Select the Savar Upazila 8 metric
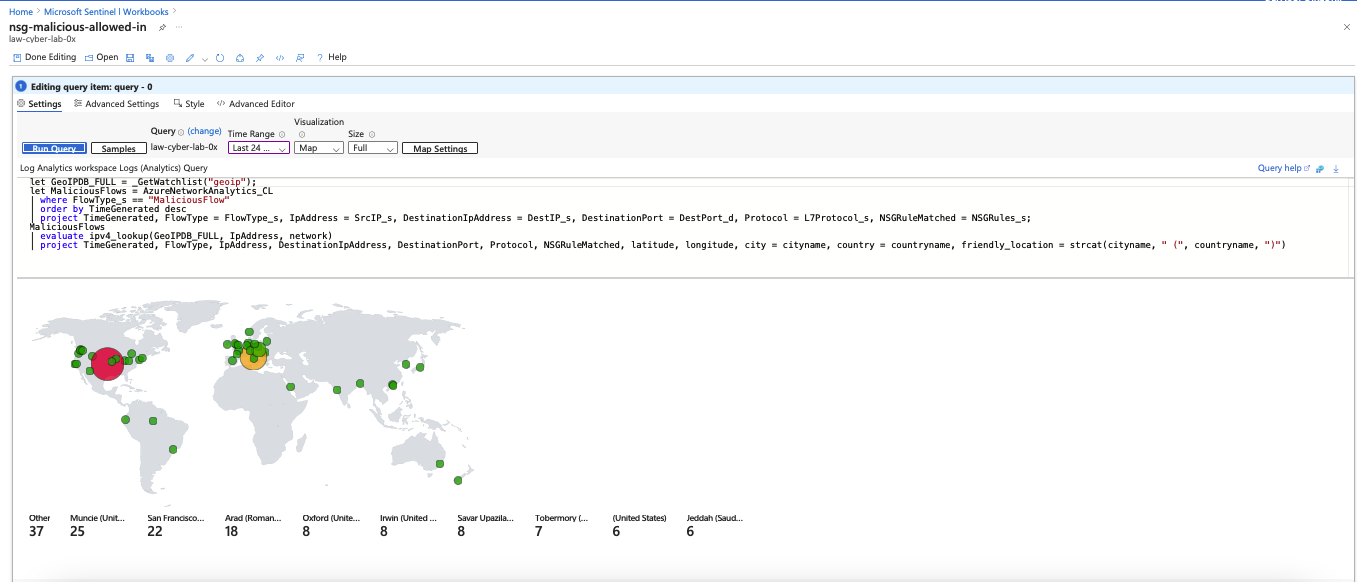Image resolution: width=1357 pixels, height=582 pixels. 486,525
